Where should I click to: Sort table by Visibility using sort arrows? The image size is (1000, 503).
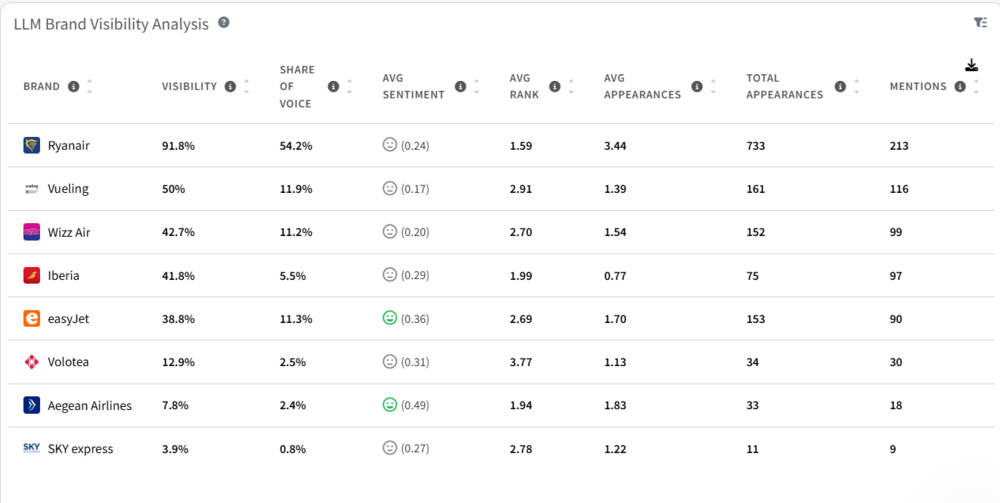point(246,86)
